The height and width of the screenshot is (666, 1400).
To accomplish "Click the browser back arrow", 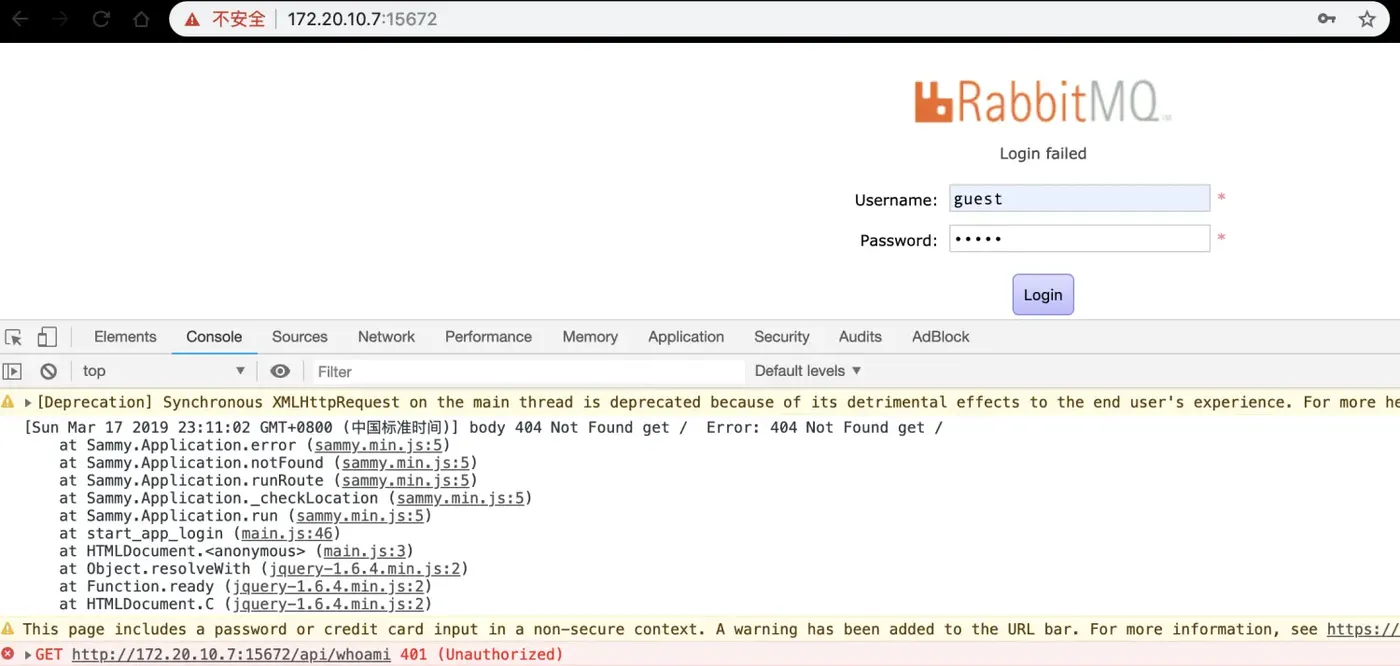I will point(19,19).
